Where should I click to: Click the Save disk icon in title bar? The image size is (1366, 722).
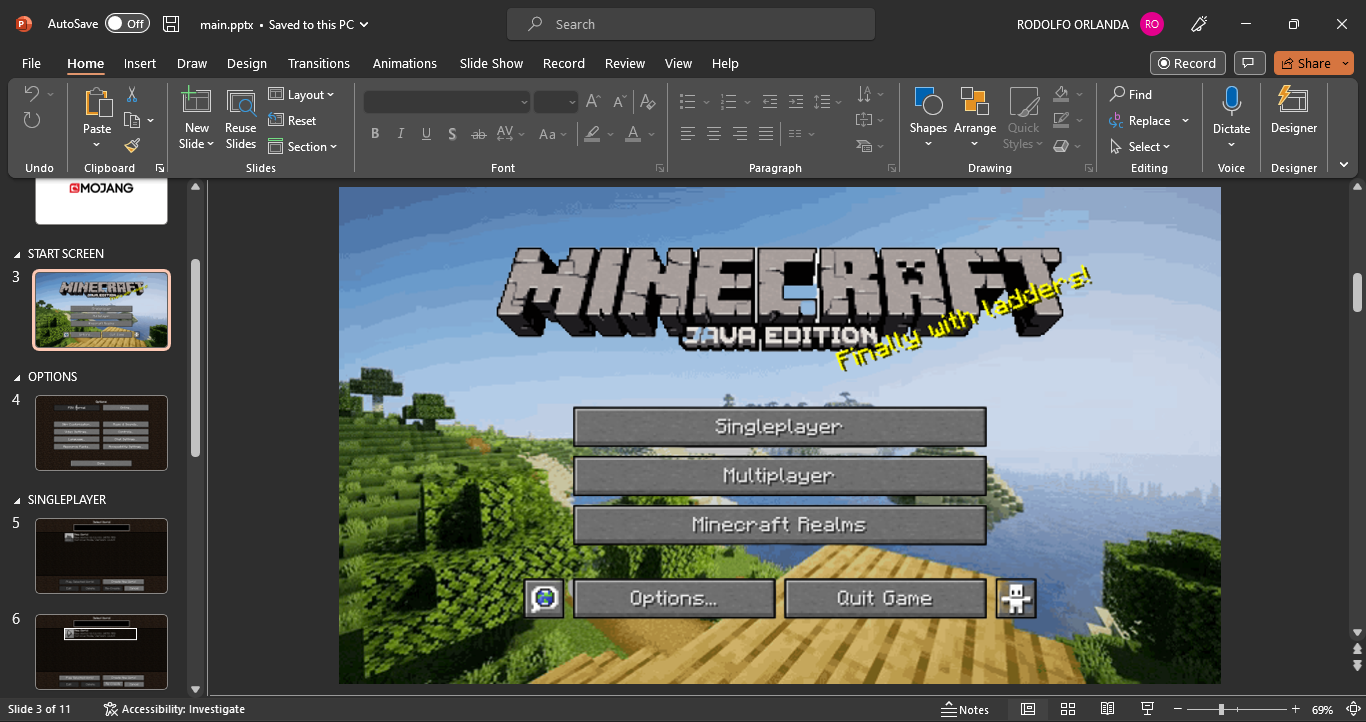(171, 24)
